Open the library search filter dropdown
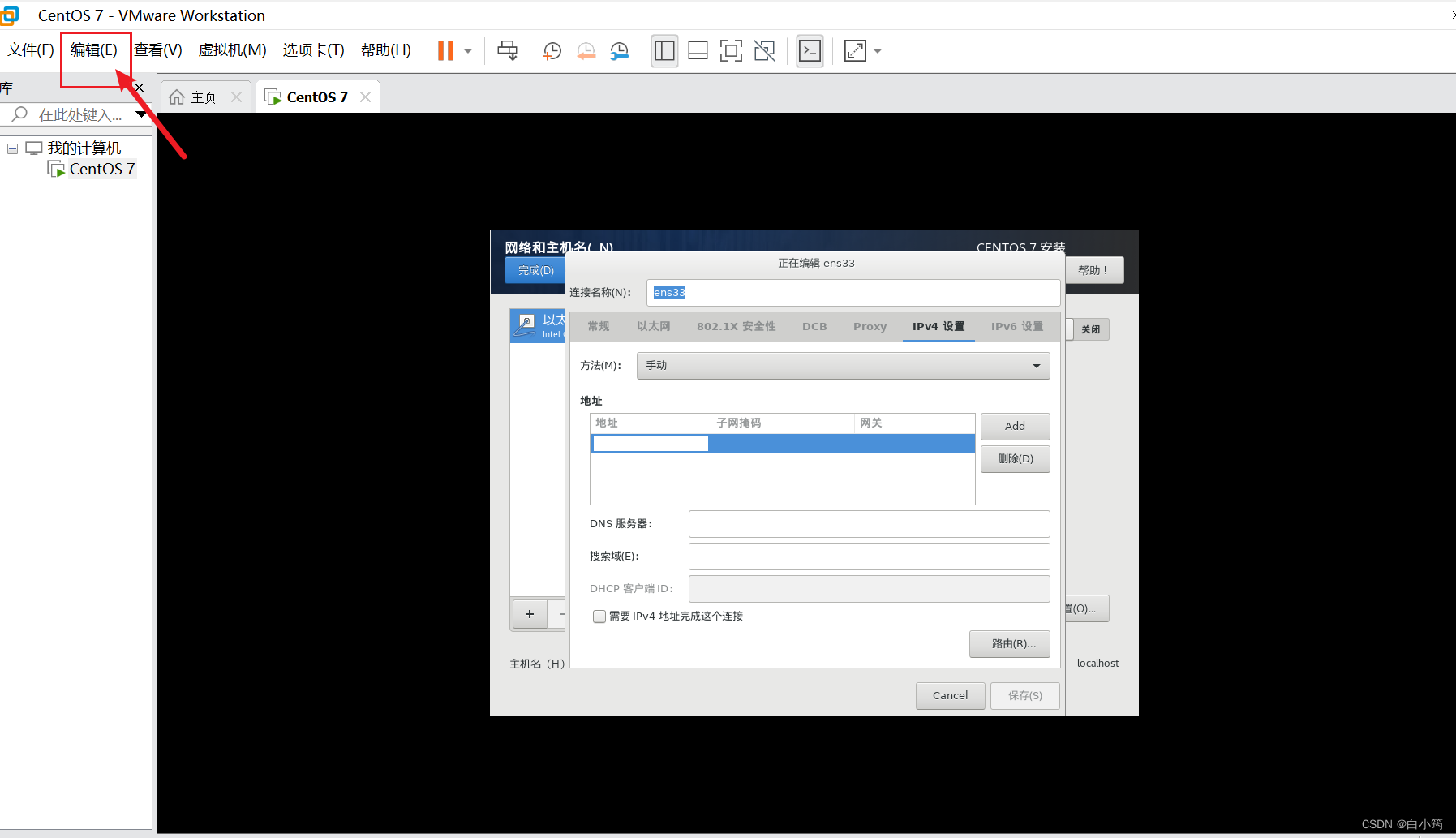Screen dimensions: 1456x838 point(141,114)
